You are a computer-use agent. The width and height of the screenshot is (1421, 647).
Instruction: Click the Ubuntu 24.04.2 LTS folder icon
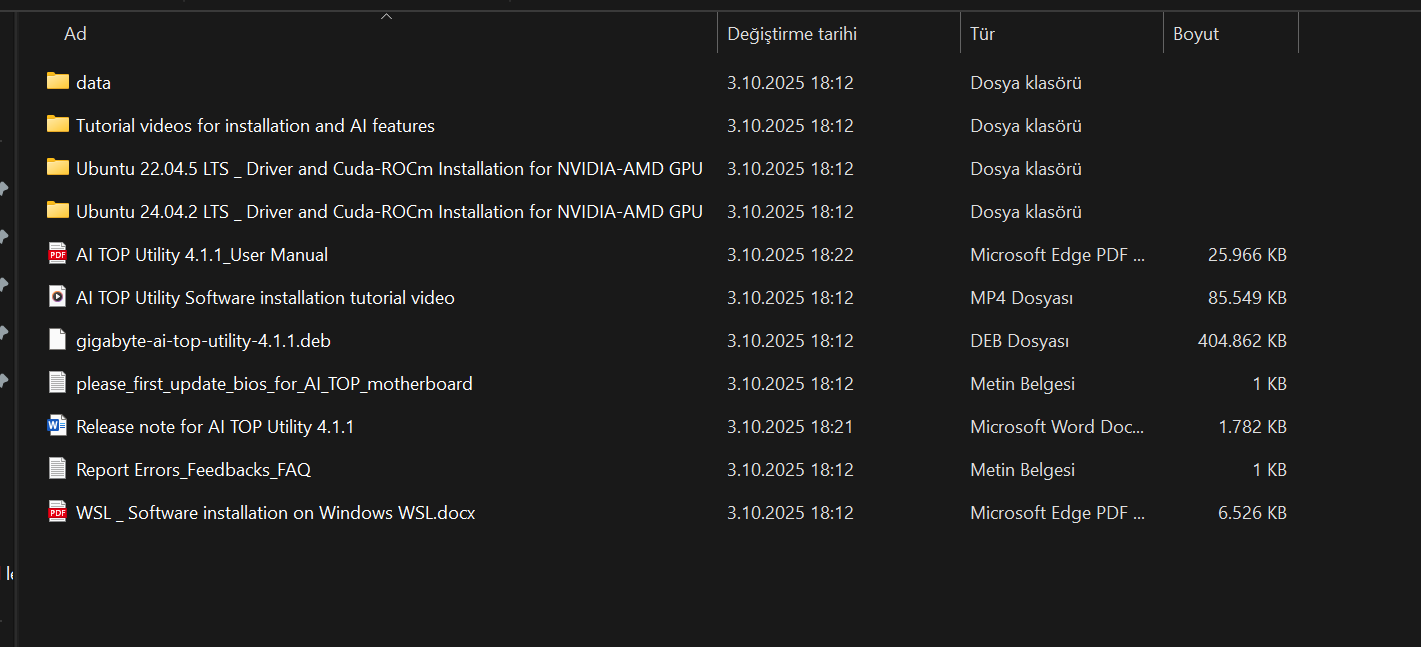[x=58, y=211]
